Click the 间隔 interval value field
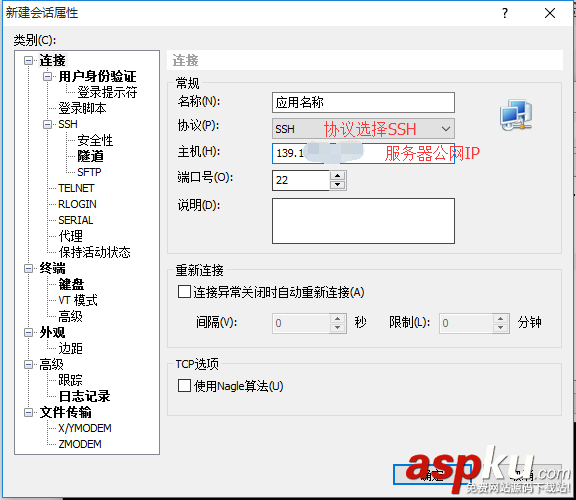The image size is (576, 500). coord(301,323)
